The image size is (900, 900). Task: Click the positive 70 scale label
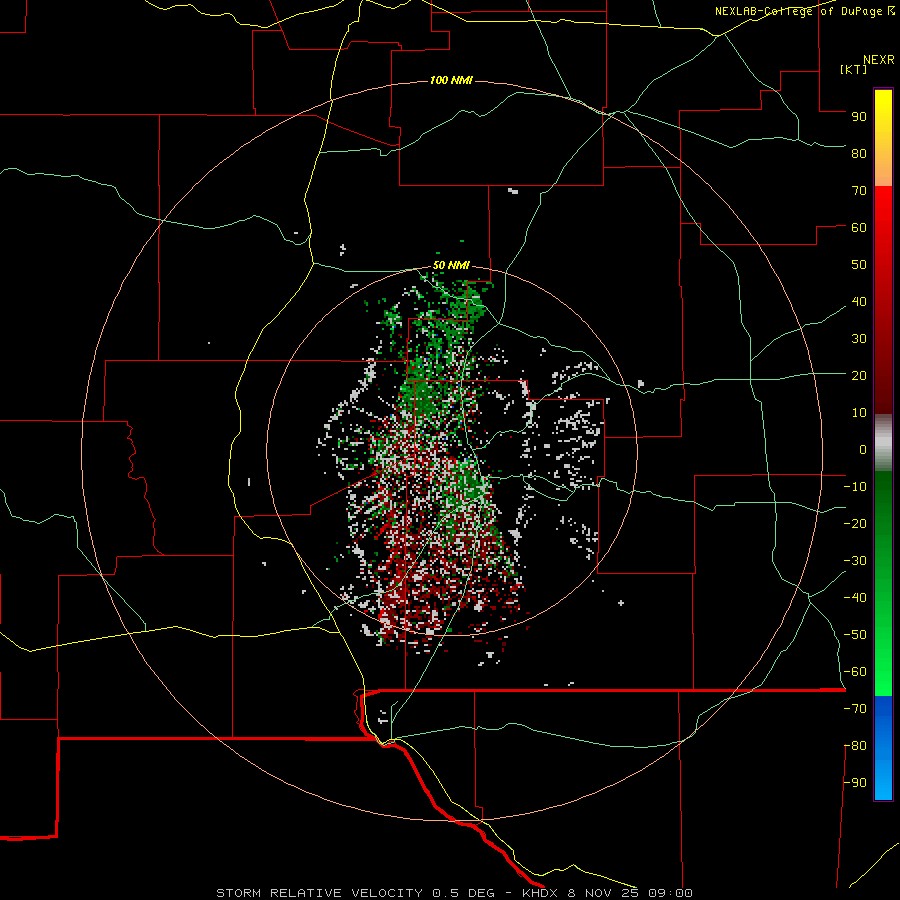(859, 191)
